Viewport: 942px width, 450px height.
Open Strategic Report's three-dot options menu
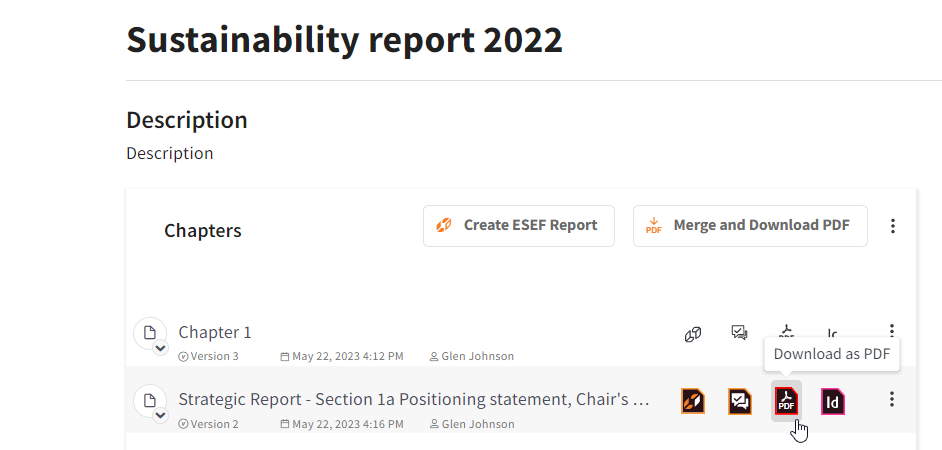(892, 399)
